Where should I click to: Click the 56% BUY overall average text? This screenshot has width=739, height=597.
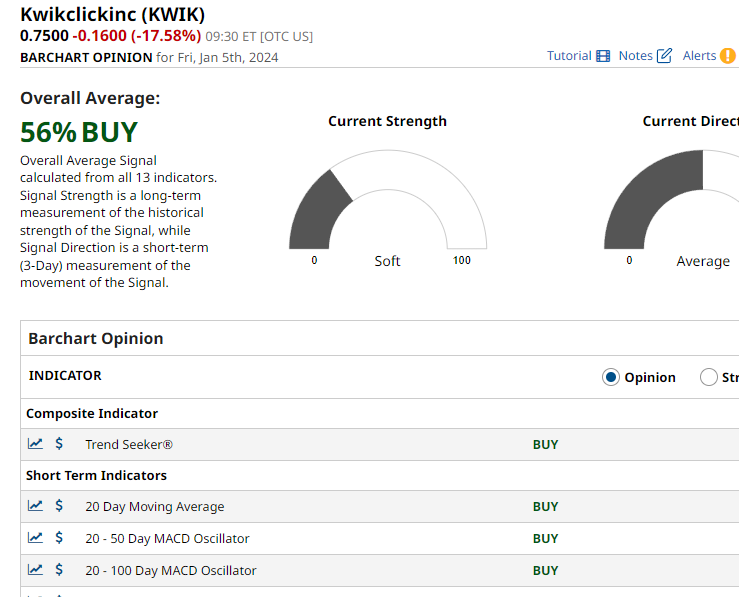[x=79, y=132]
